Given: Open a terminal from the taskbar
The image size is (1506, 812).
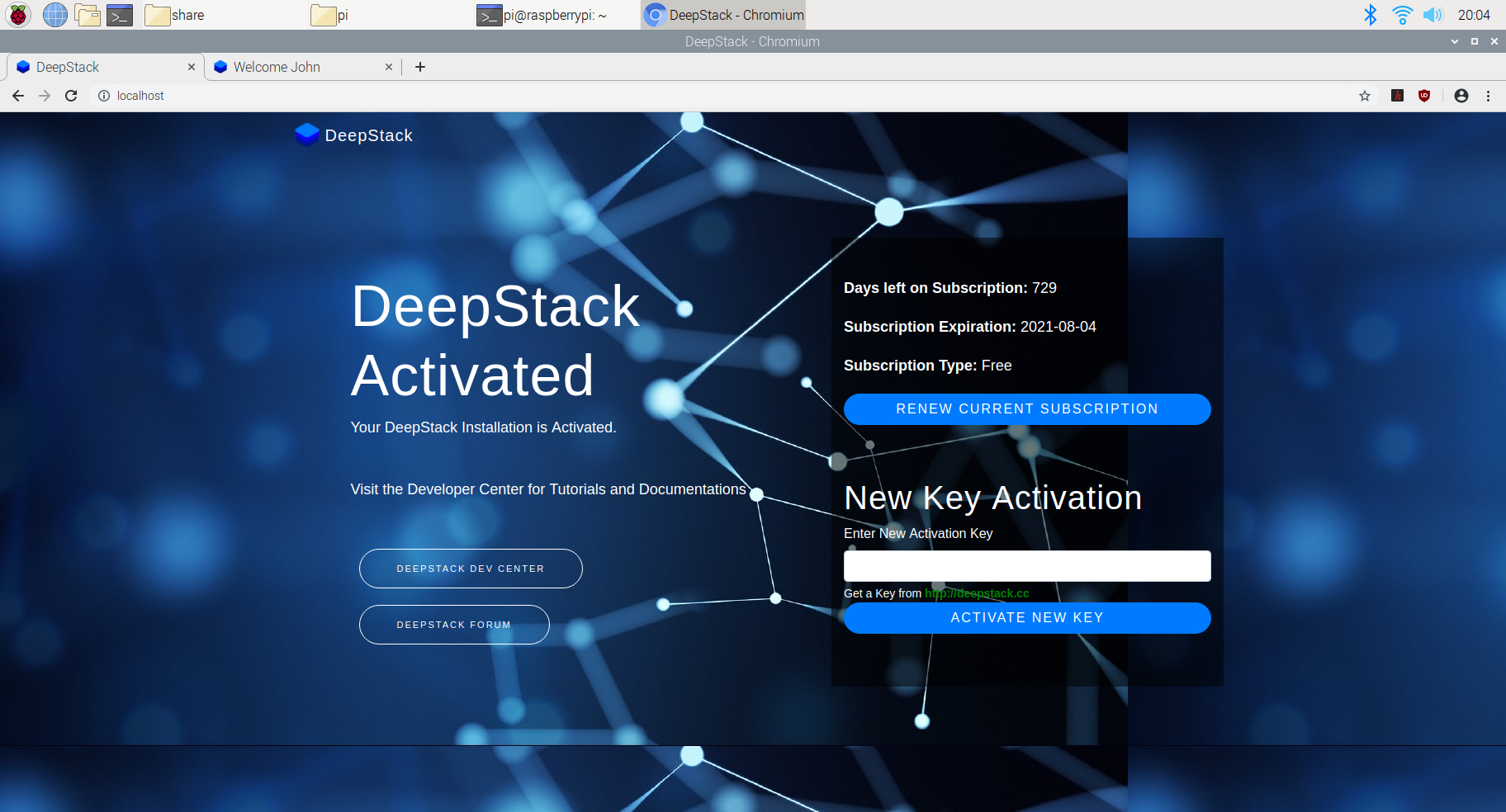Looking at the screenshot, I should 120,14.
